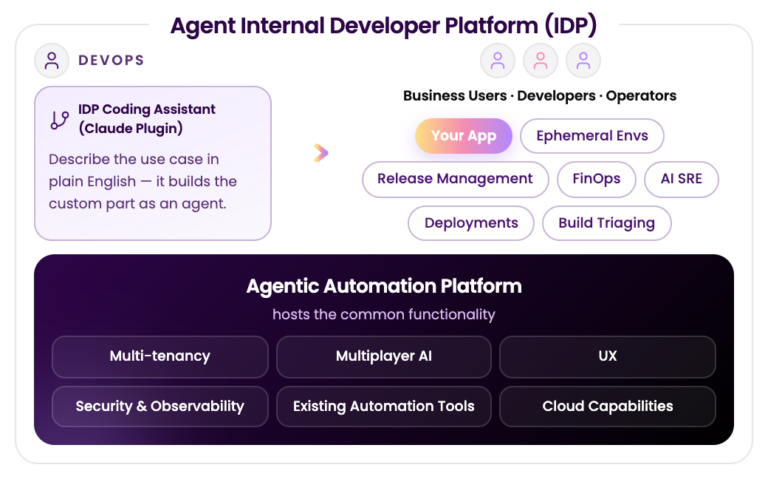The height and width of the screenshot is (479, 768).
Task: Select the Your App pill
Action: pos(463,136)
